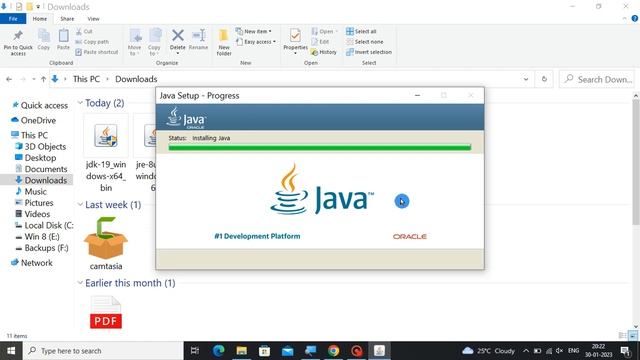Screen dimensions: 640x360
Task: Click the Properties icon
Action: (x=295, y=36)
